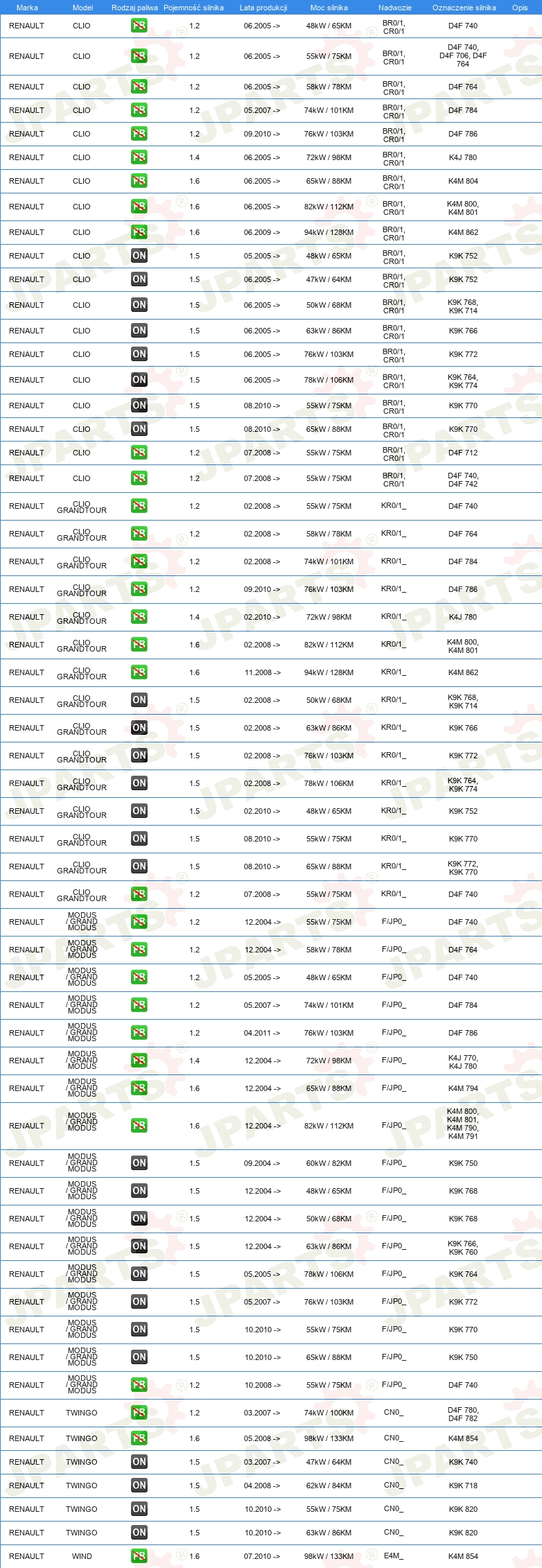Click petrol icon in Grandtour 11.2008 K4M 862 row
The image size is (542, 1568).
tap(139, 672)
